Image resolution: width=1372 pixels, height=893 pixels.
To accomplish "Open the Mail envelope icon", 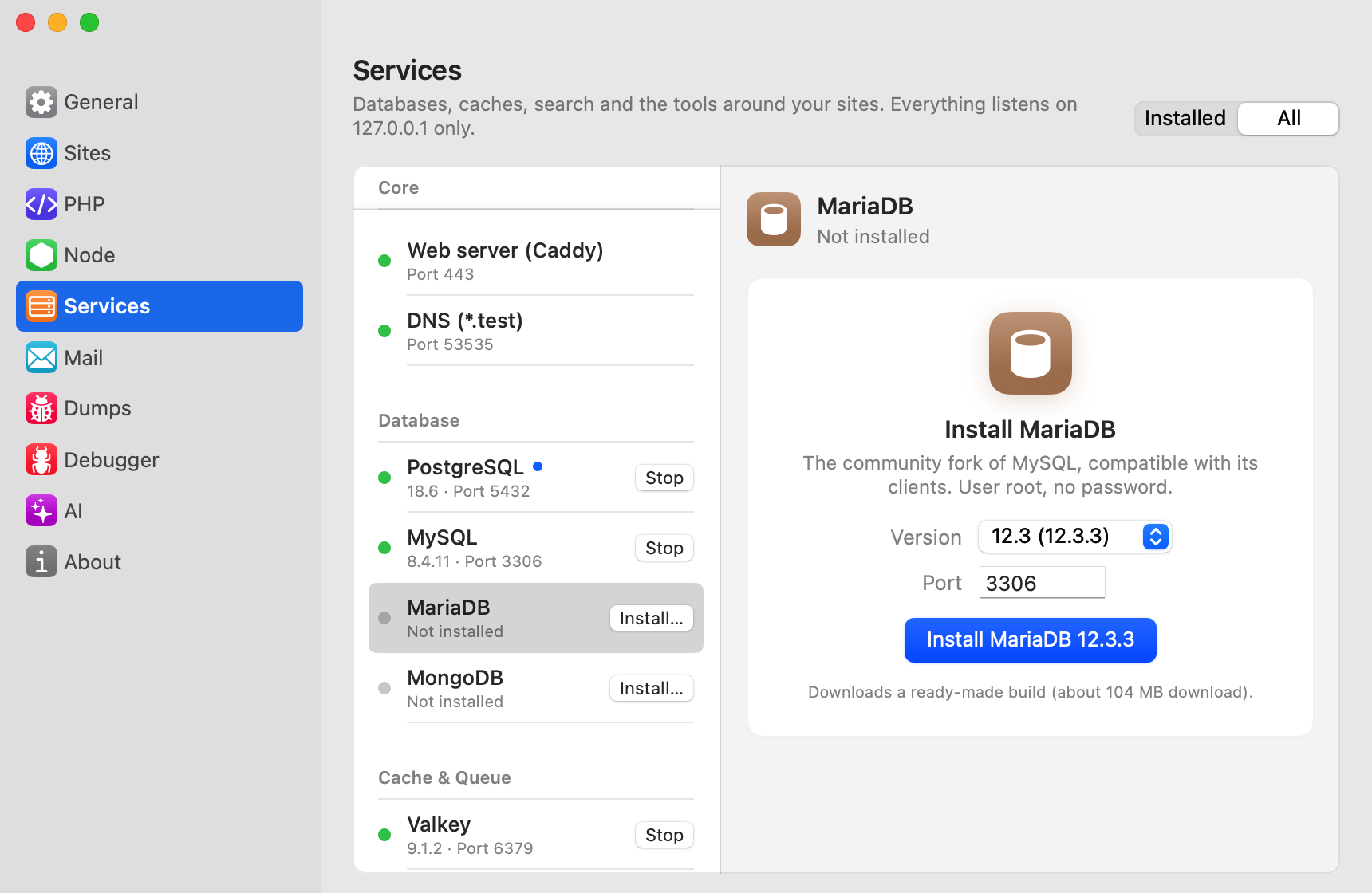I will pos(41,357).
